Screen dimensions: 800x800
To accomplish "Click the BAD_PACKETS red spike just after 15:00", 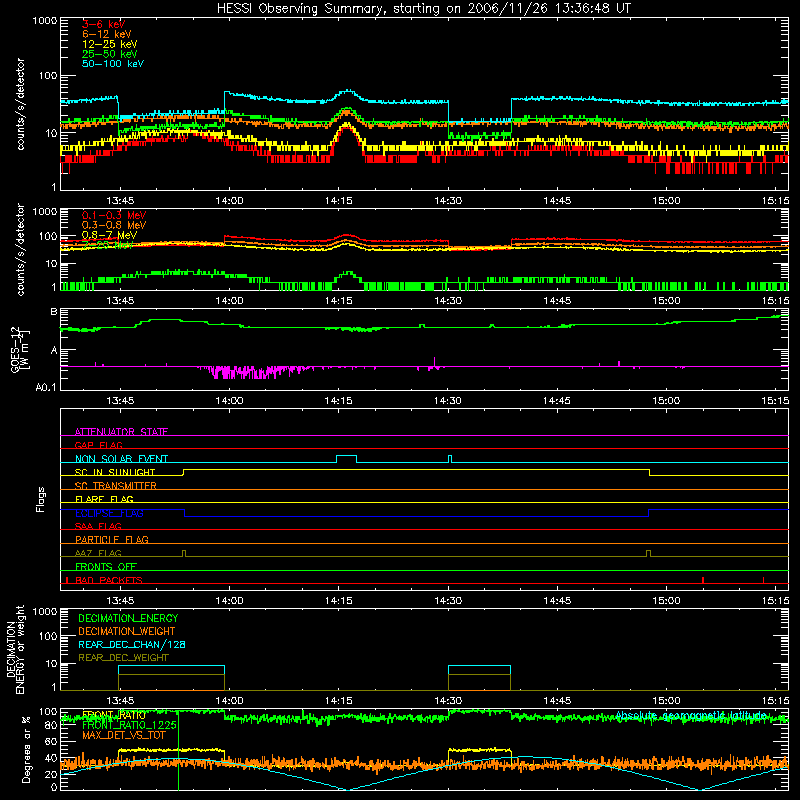I will [x=703, y=580].
